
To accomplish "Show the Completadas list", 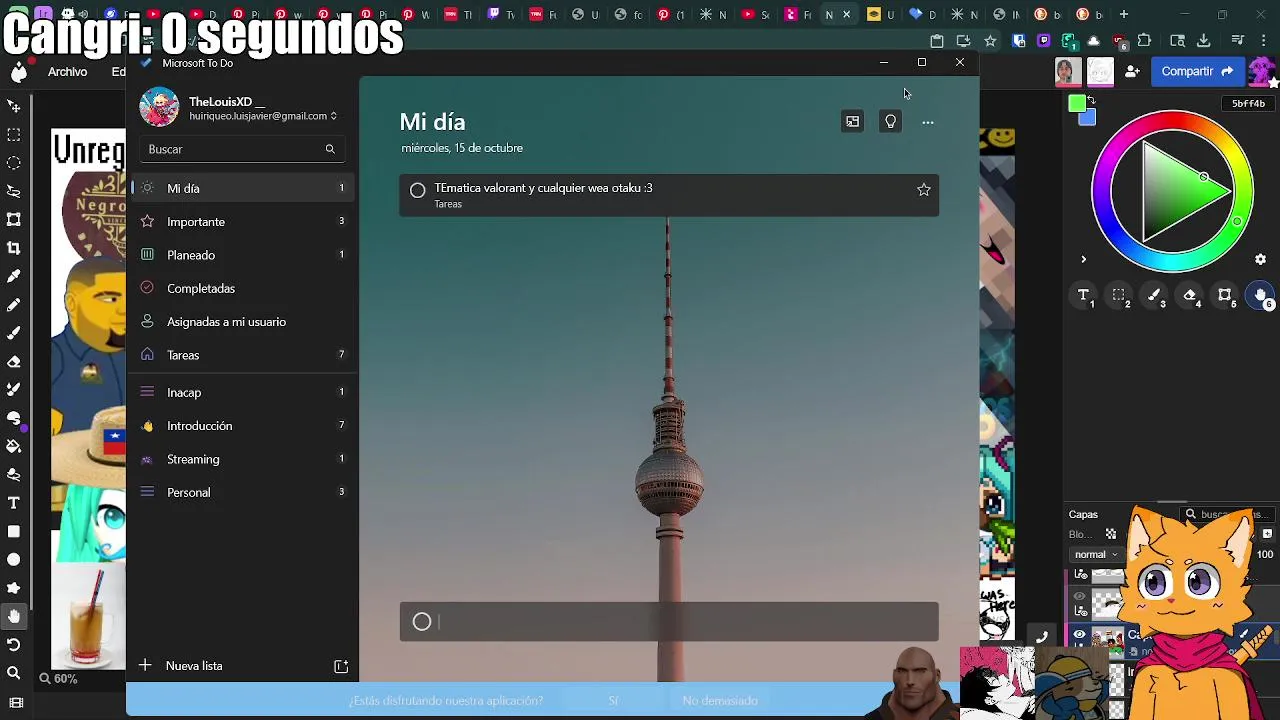I will pyautogui.click(x=243, y=288).
